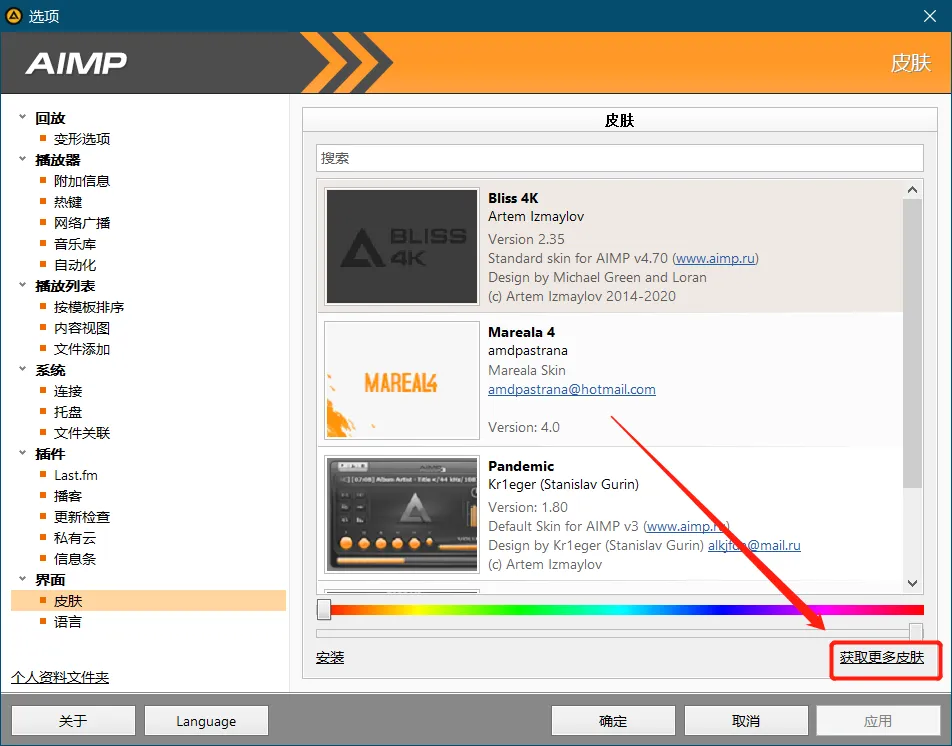Open 文件关联 settings
The width and height of the screenshot is (952, 746).
click(82, 433)
